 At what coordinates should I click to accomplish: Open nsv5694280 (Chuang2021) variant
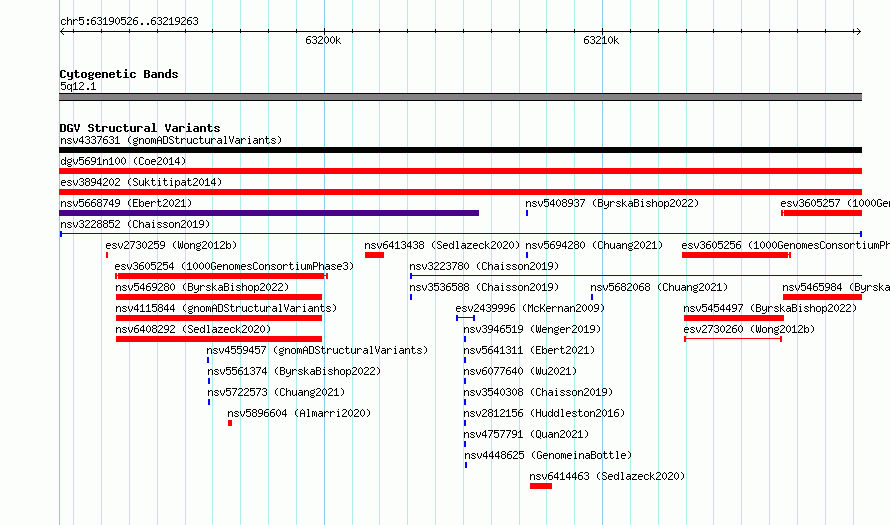pyautogui.click(x=594, y=245)
